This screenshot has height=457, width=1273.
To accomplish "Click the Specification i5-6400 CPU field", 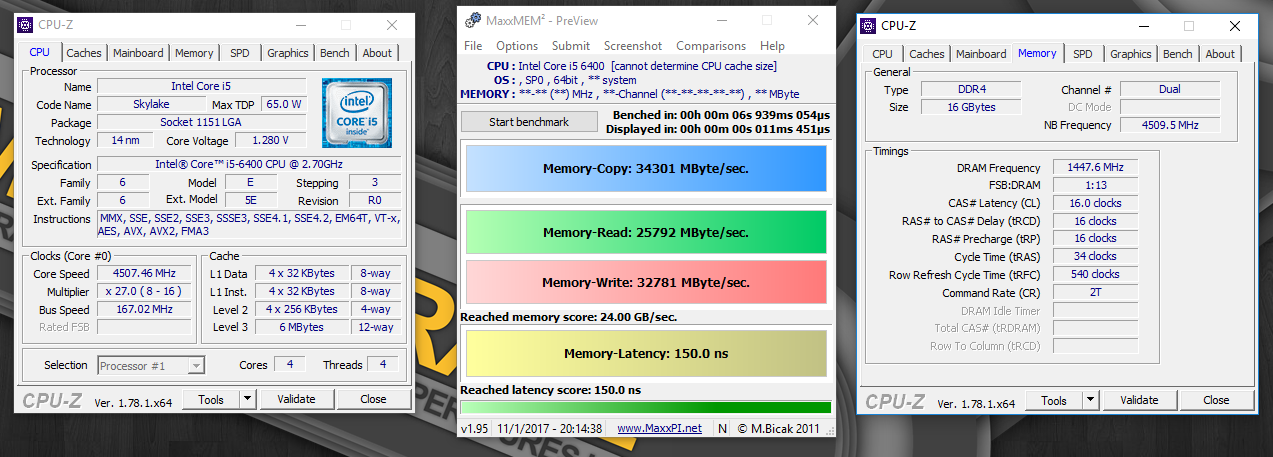I will (249, 164).
